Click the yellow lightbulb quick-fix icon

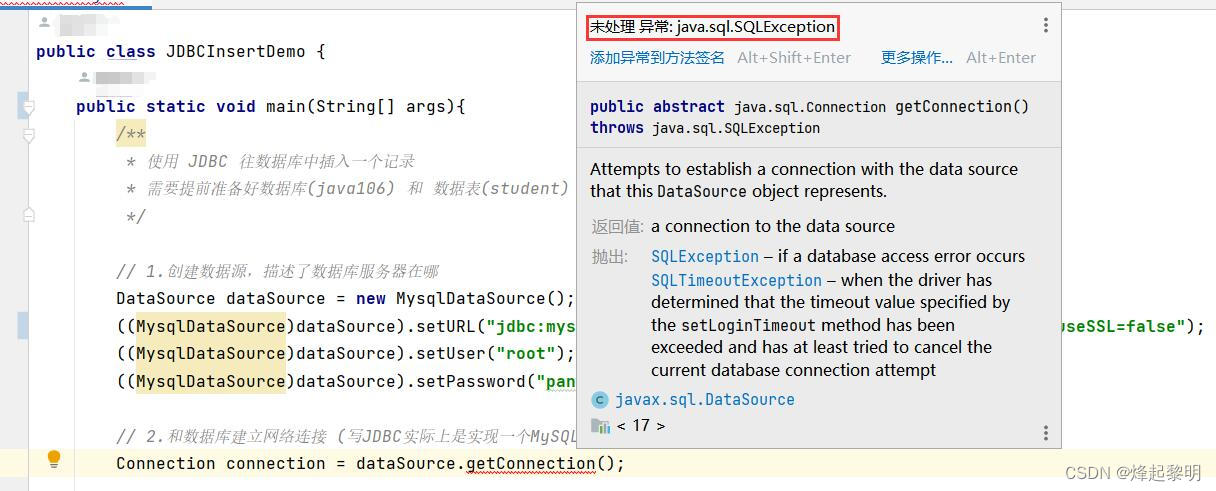(54, 460)
